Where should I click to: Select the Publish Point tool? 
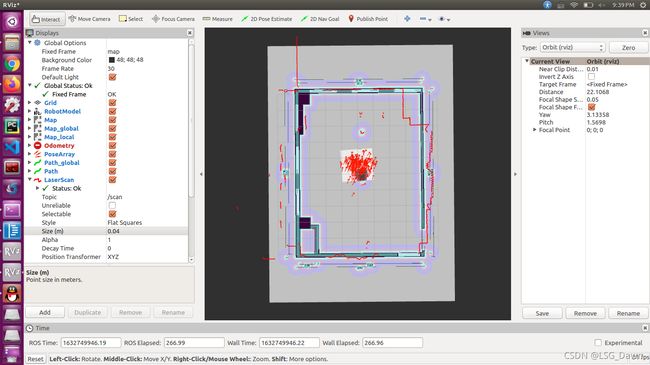tap(368, 19)
